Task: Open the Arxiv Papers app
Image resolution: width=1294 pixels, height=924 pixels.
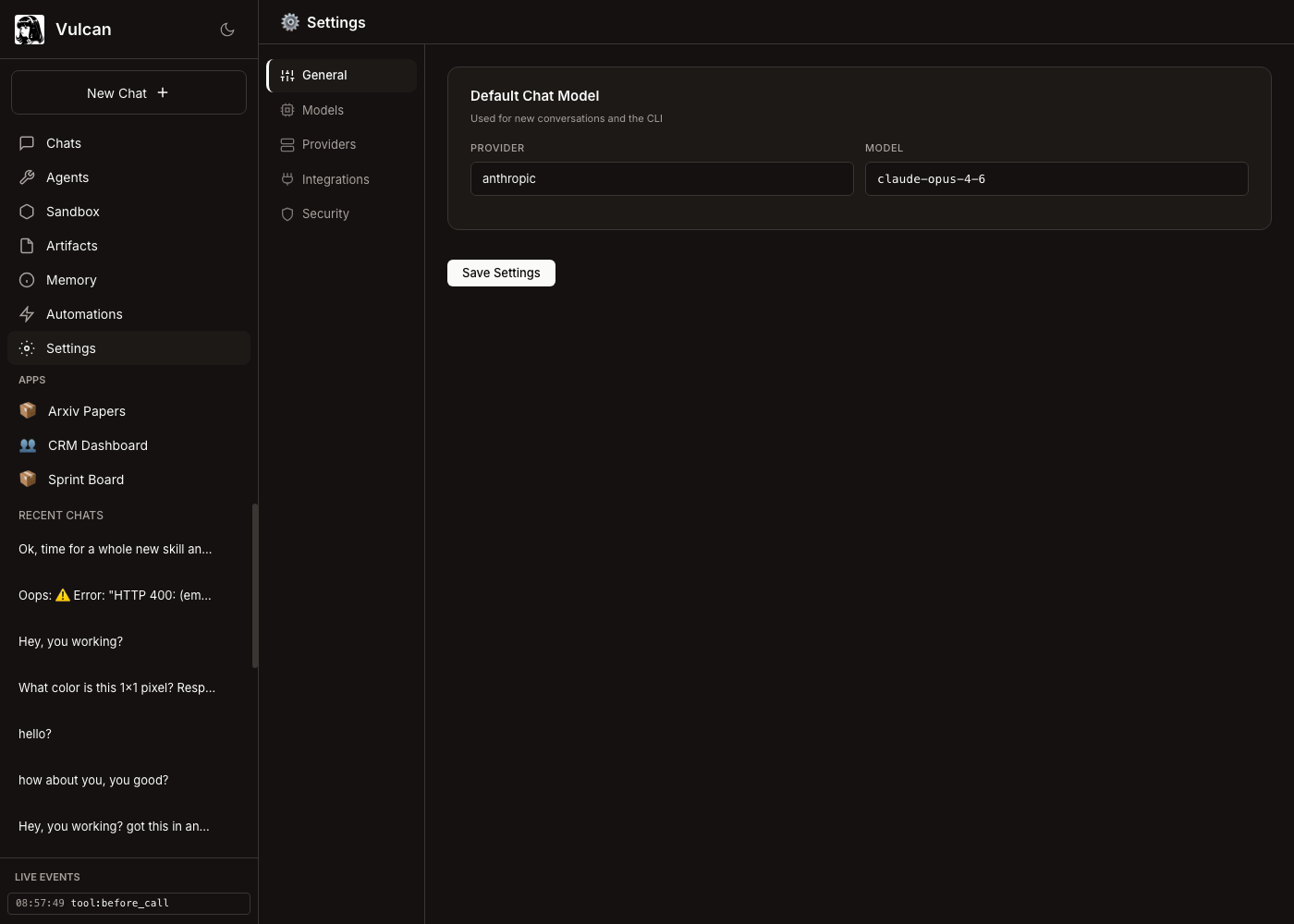Action: 86,411
